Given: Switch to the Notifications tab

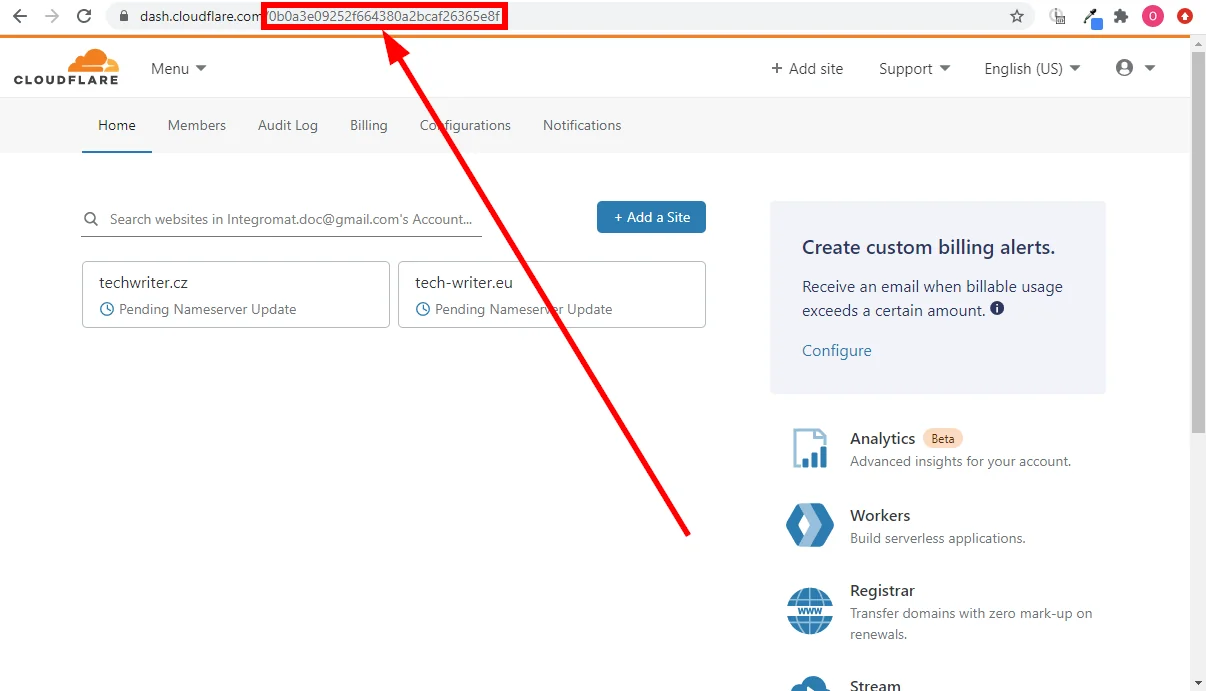Looking at the screenshot, I should 582,125.
